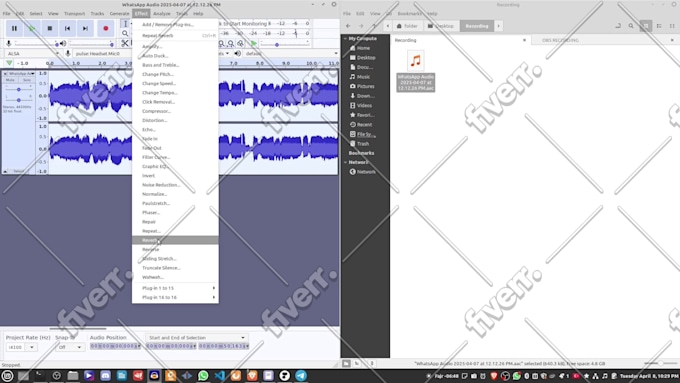Screen dimensions: 680x383
Task: Choose Reverb from the Effect menu
Action: tap(175, 240)
